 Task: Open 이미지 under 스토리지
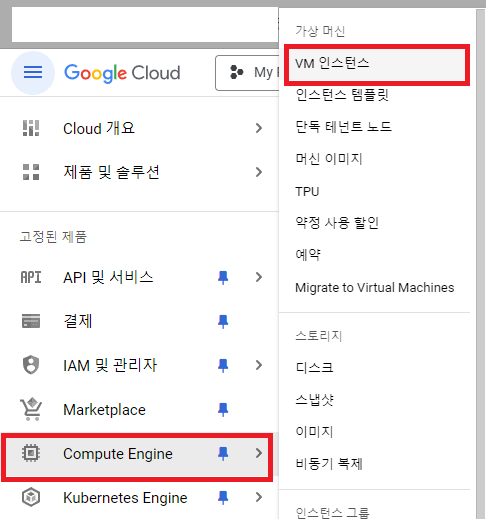click(314, 432)
